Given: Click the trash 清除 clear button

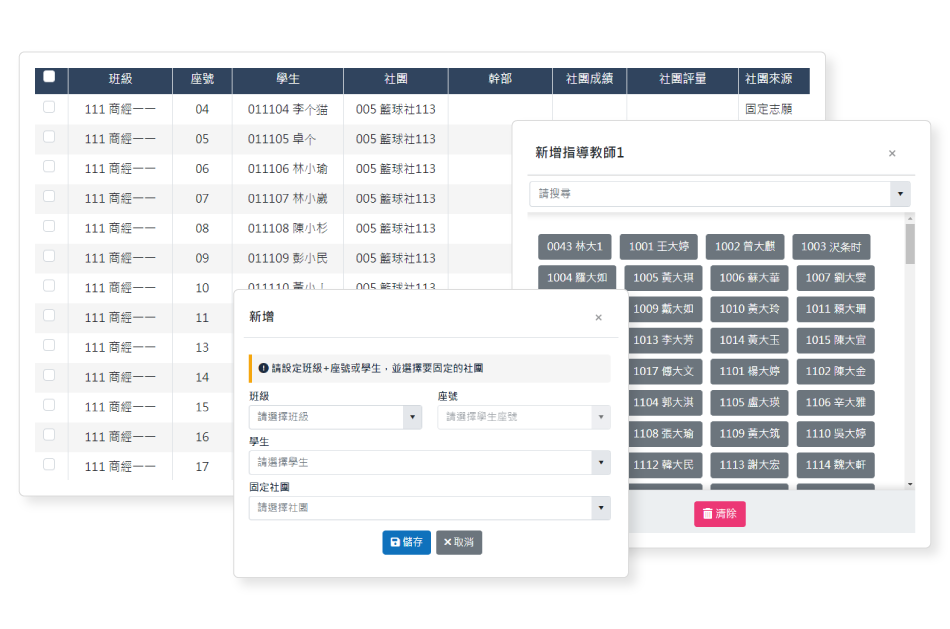Looking at the screenshot, I should pyautogui.click(x=719, y=514).
